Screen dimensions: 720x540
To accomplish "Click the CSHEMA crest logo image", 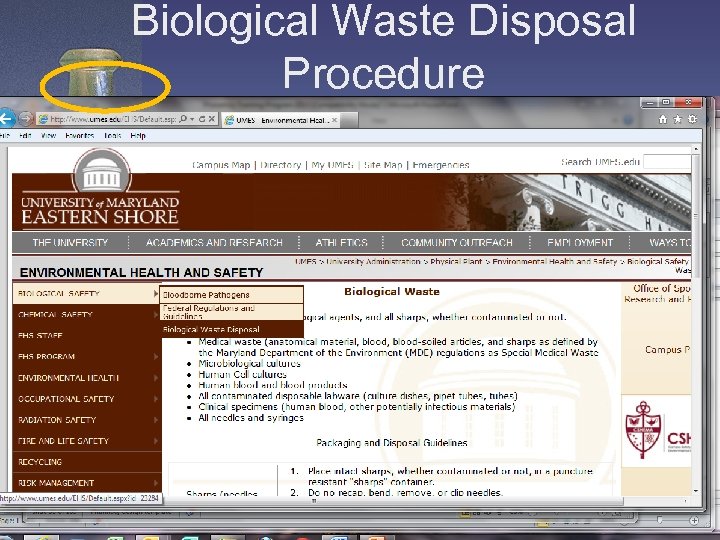I will tap(644, 429).
